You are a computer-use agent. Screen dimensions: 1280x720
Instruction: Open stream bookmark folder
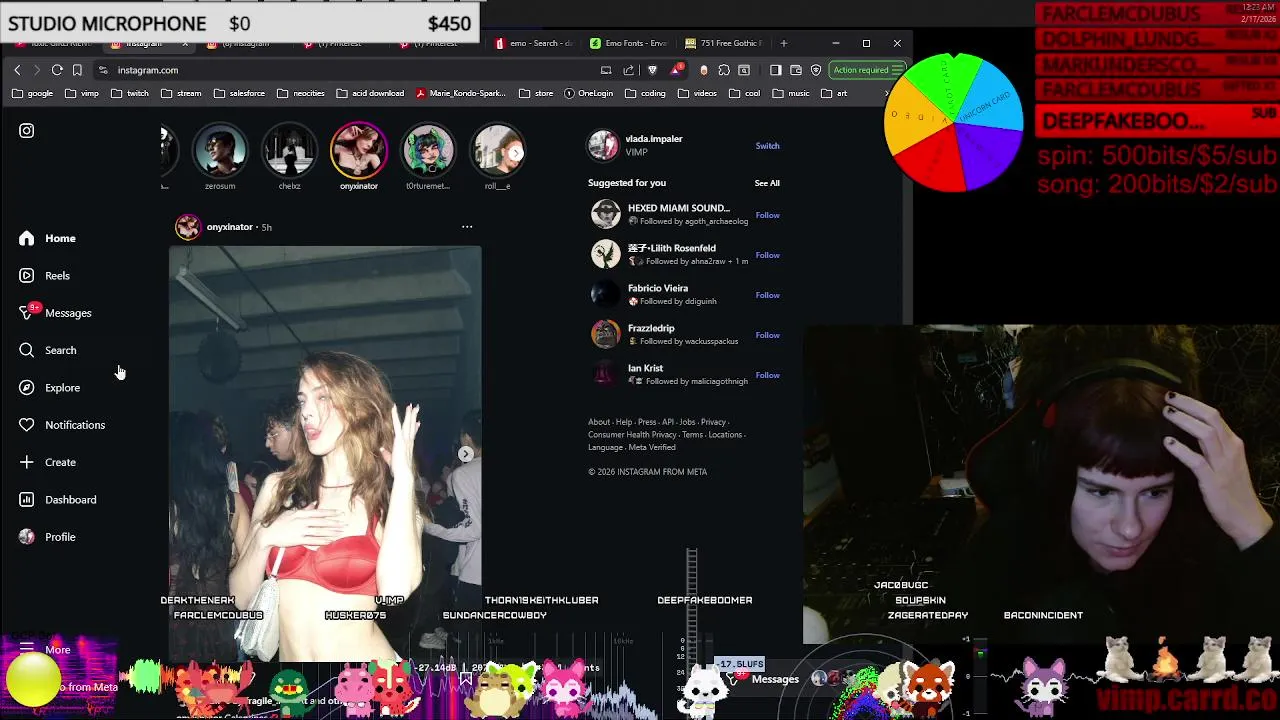[x=180, y=93]
